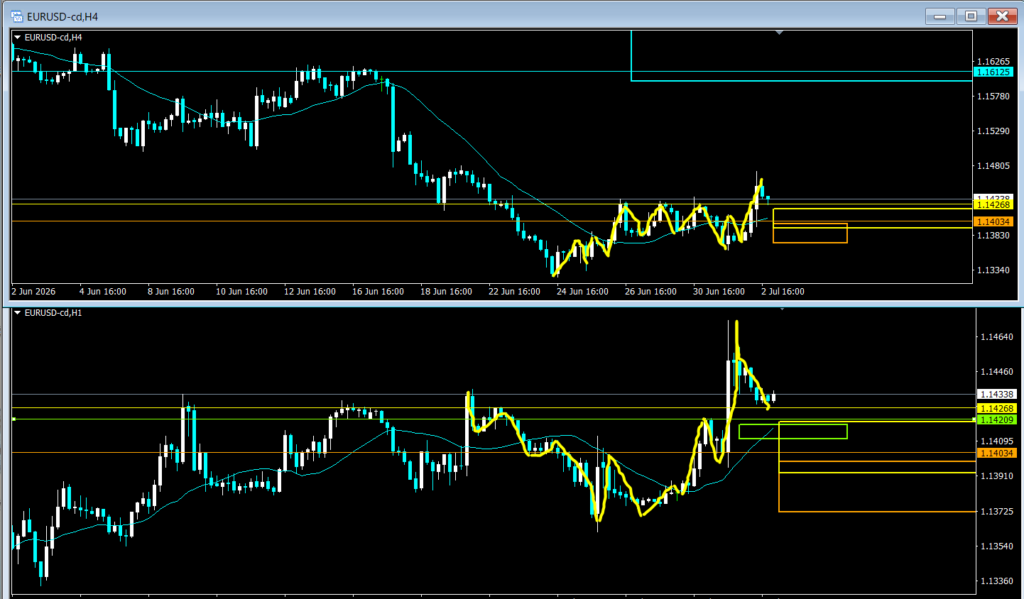Select the cyan 1.16125 price label

point(993,73)
